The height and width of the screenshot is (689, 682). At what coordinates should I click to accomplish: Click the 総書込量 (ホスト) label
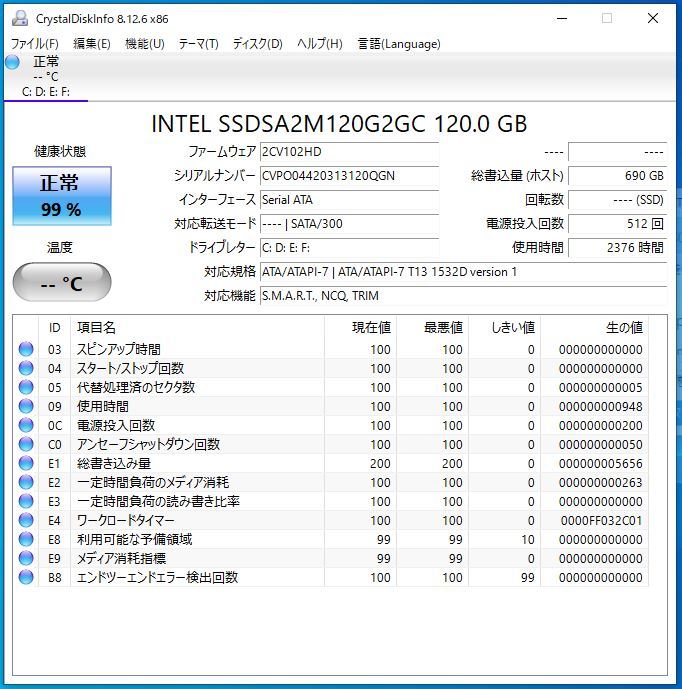517,176
